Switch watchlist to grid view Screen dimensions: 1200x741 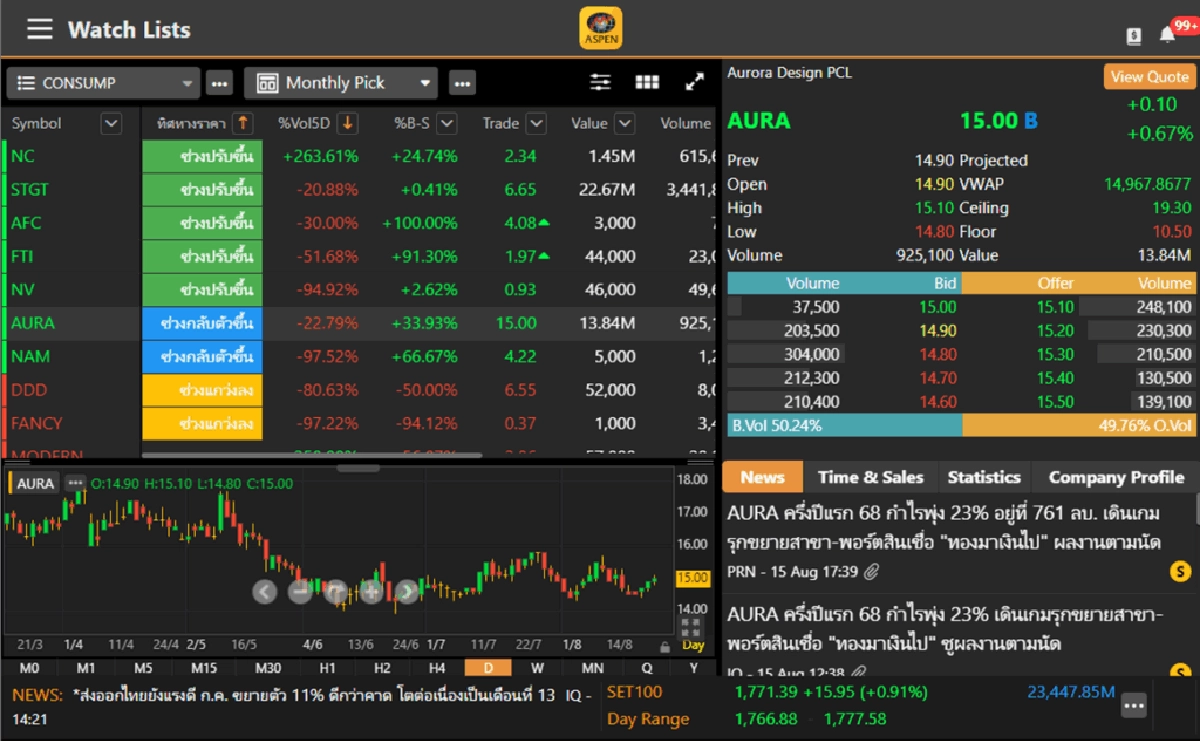647,83
